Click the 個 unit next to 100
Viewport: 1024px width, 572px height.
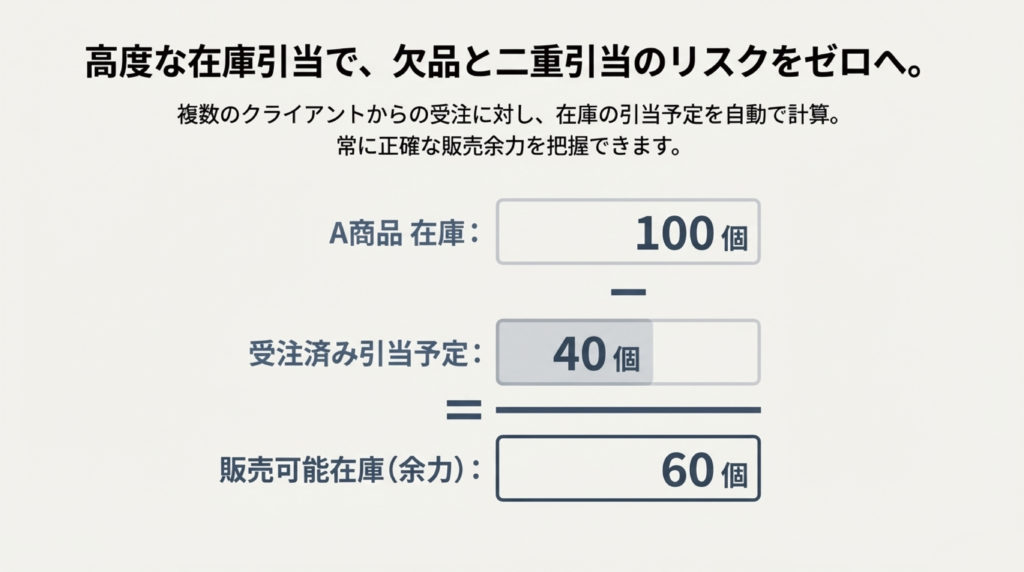(x=733, y=236)
